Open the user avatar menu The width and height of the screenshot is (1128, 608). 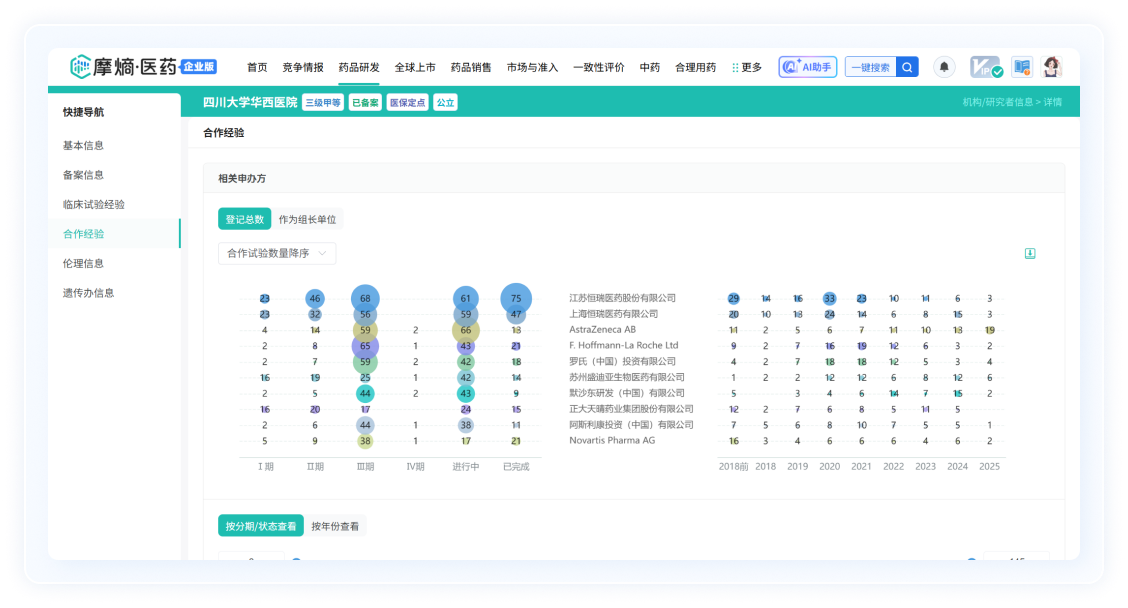click(1052, 67)
